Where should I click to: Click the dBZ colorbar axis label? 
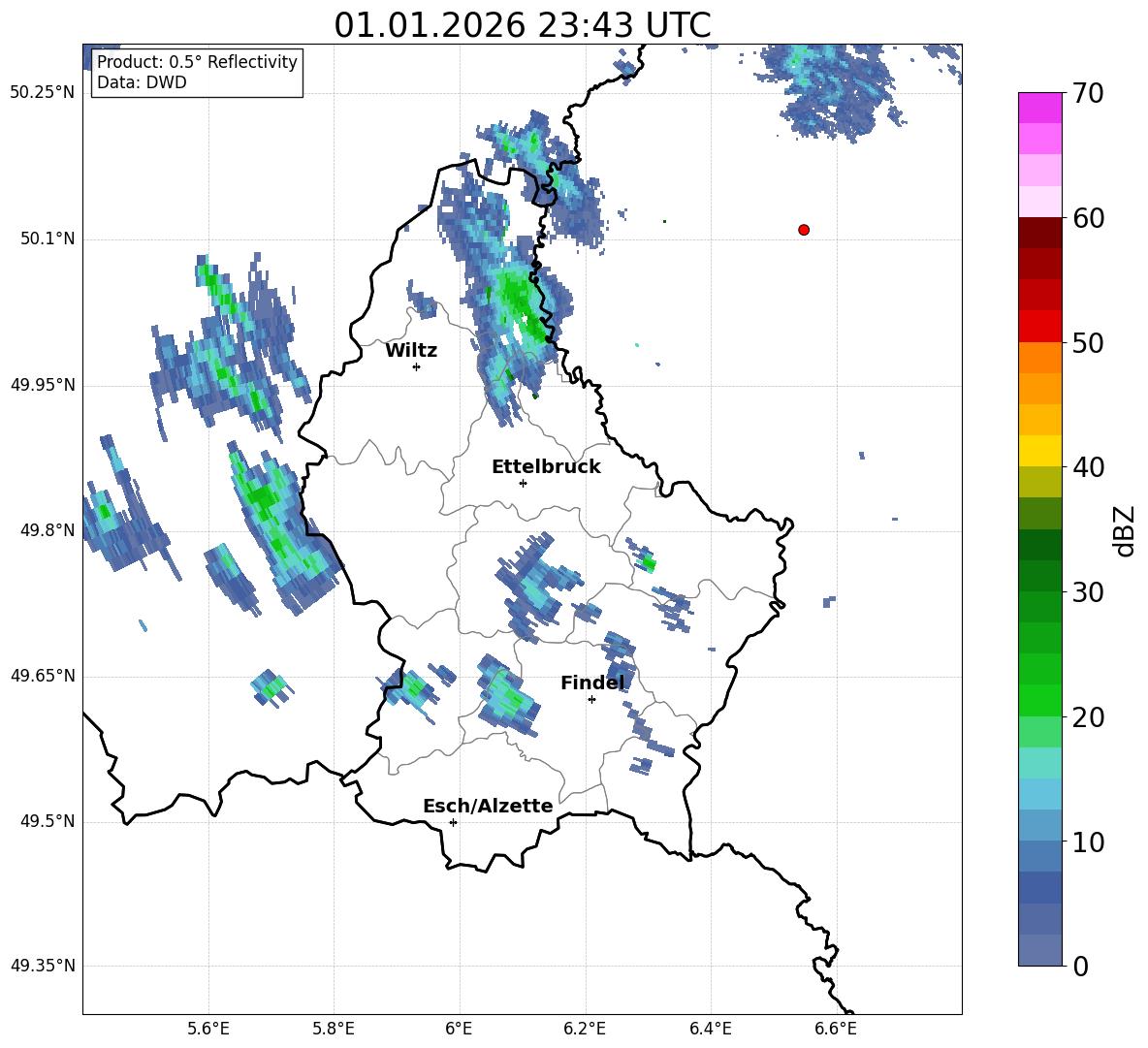click(1126, 530)
